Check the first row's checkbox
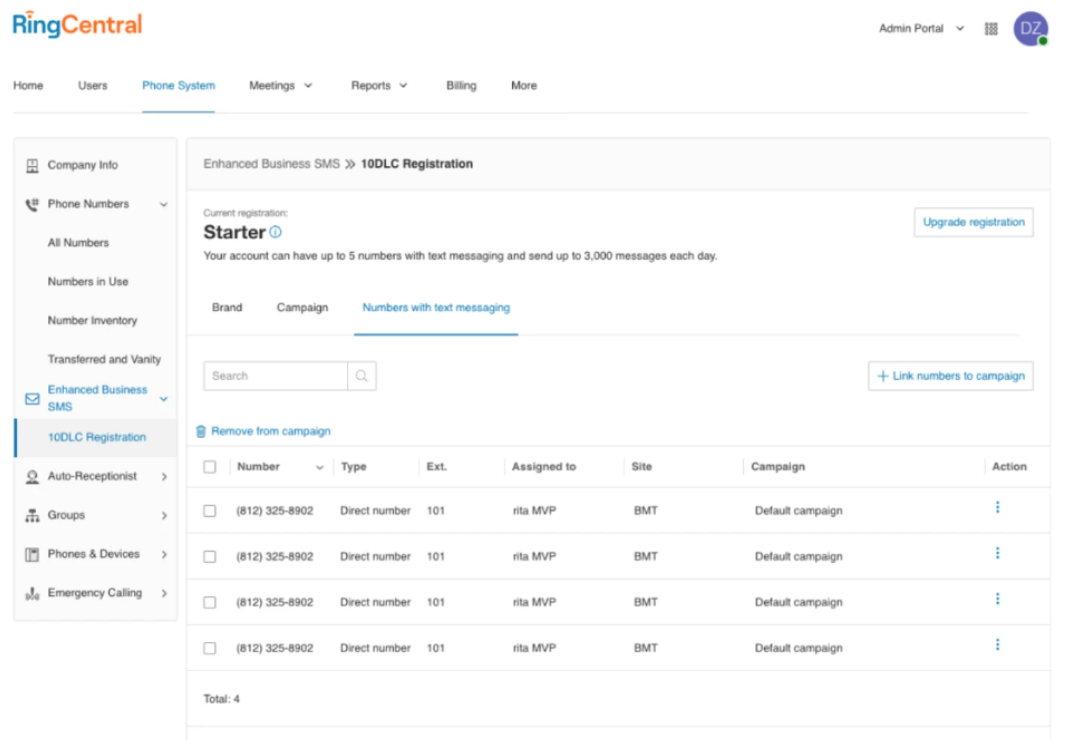The width and height of the screenshot is (1065, 740). point(210,511)
